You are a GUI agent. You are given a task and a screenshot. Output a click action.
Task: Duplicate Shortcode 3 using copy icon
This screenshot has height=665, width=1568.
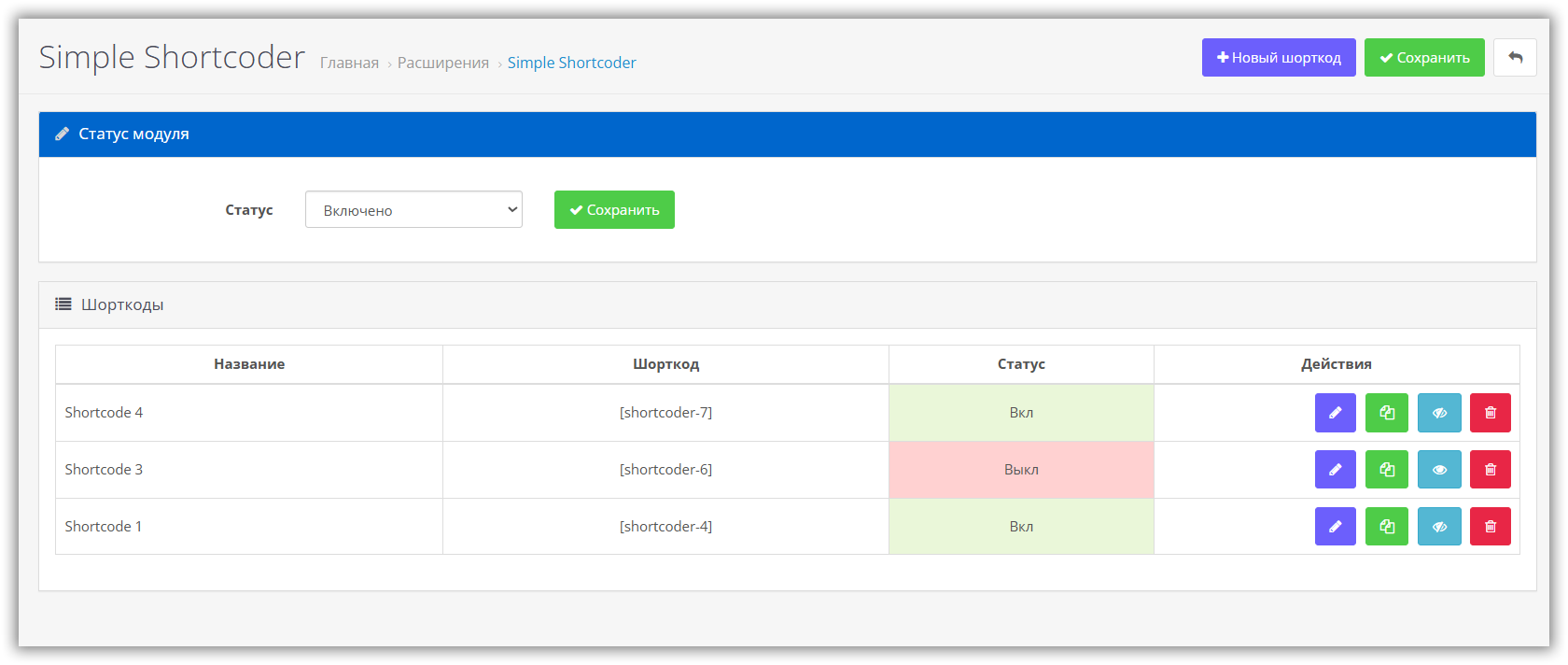click(x=1386, y=470)
